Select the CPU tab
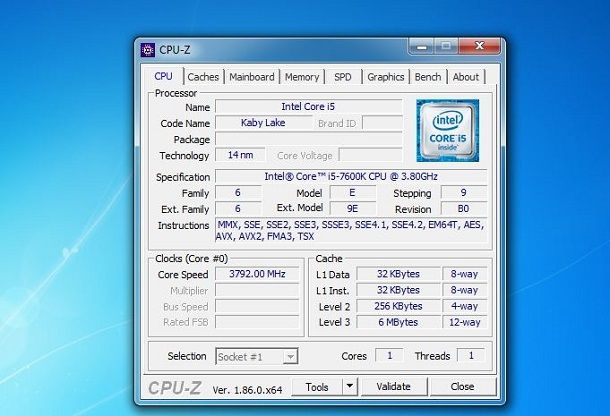 pos(163,76)
